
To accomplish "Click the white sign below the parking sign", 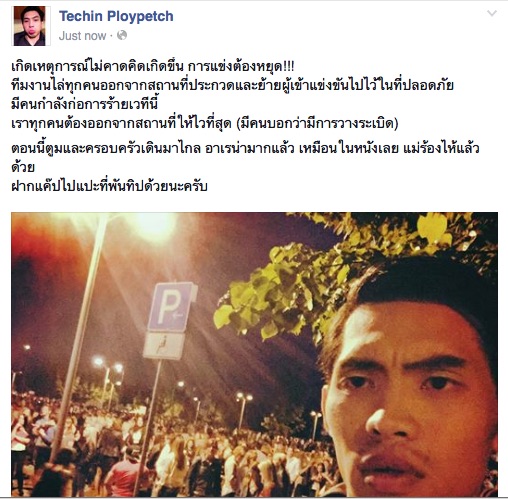I will pyautogui.click(x=164, y=346).
